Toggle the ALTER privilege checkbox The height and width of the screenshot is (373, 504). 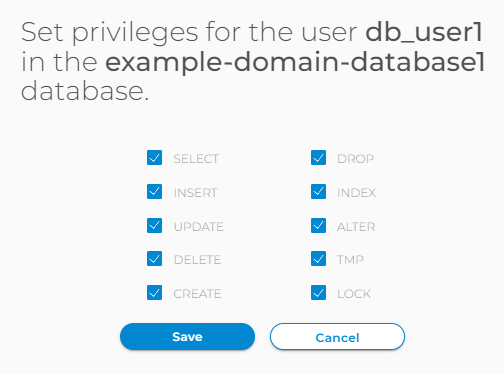318,226
